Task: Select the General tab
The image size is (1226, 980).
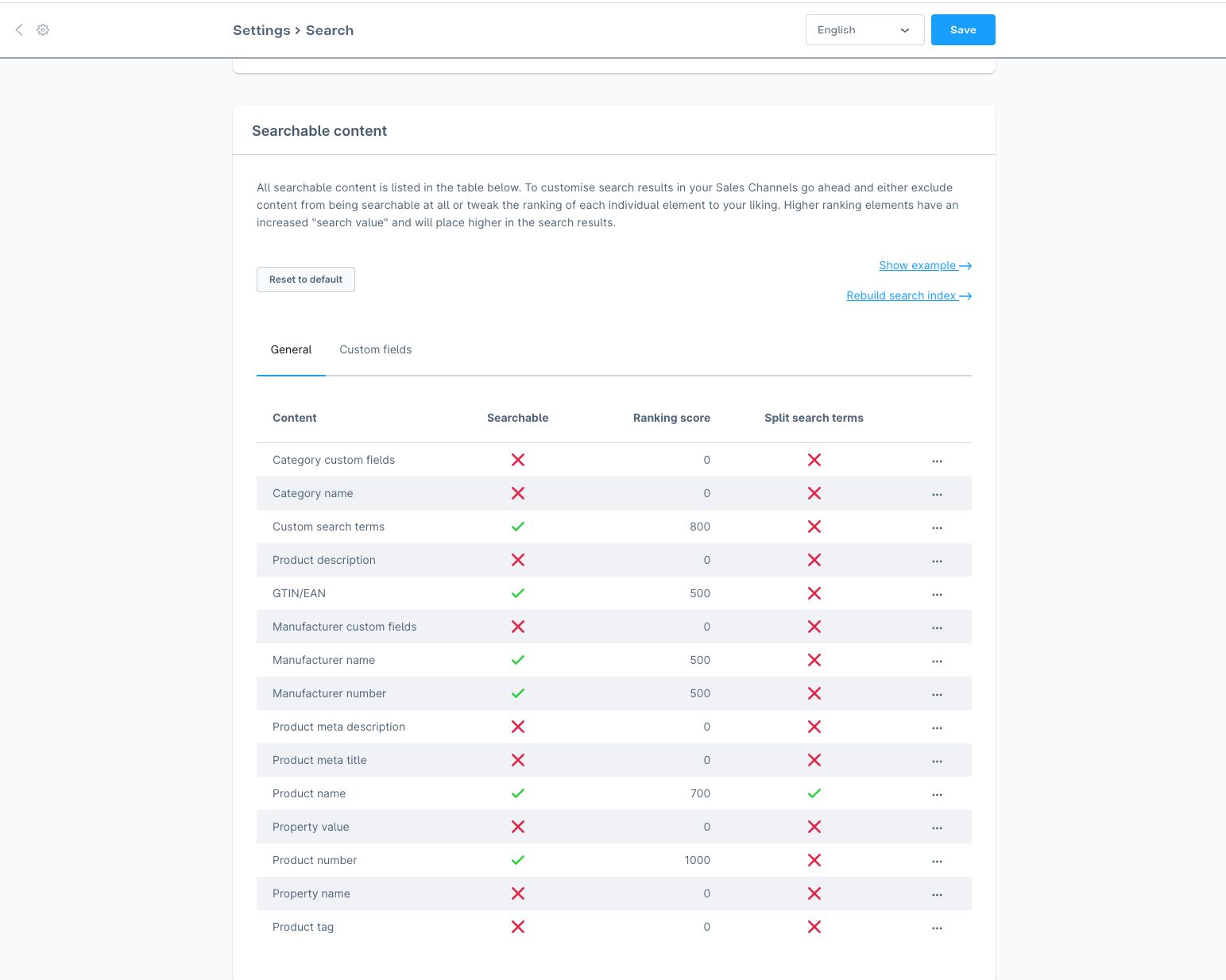Action: [291, 349]
